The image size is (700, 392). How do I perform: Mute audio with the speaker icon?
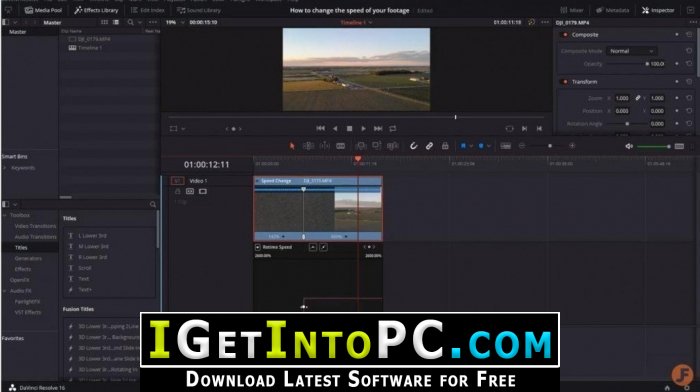629,146
